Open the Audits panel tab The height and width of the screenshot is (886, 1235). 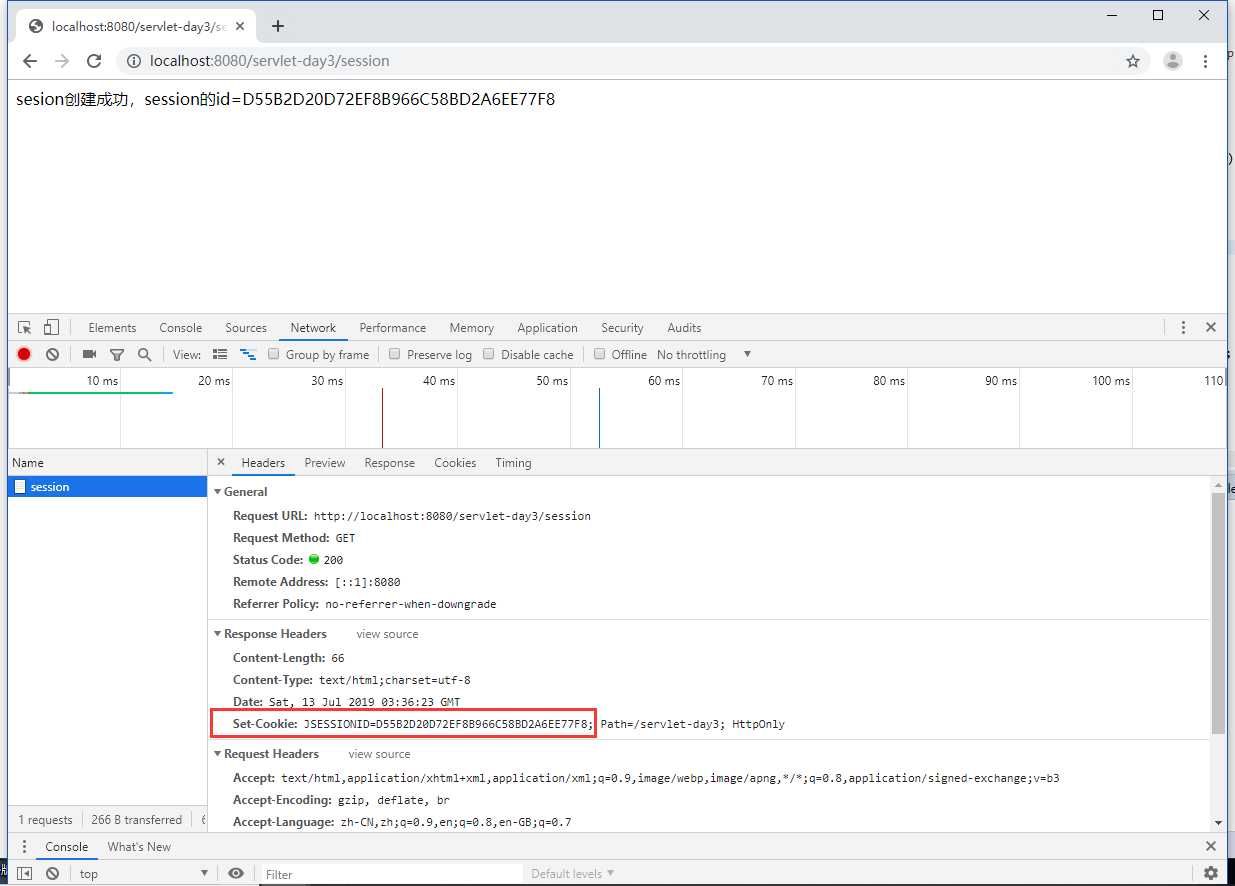tap(684, 327)
